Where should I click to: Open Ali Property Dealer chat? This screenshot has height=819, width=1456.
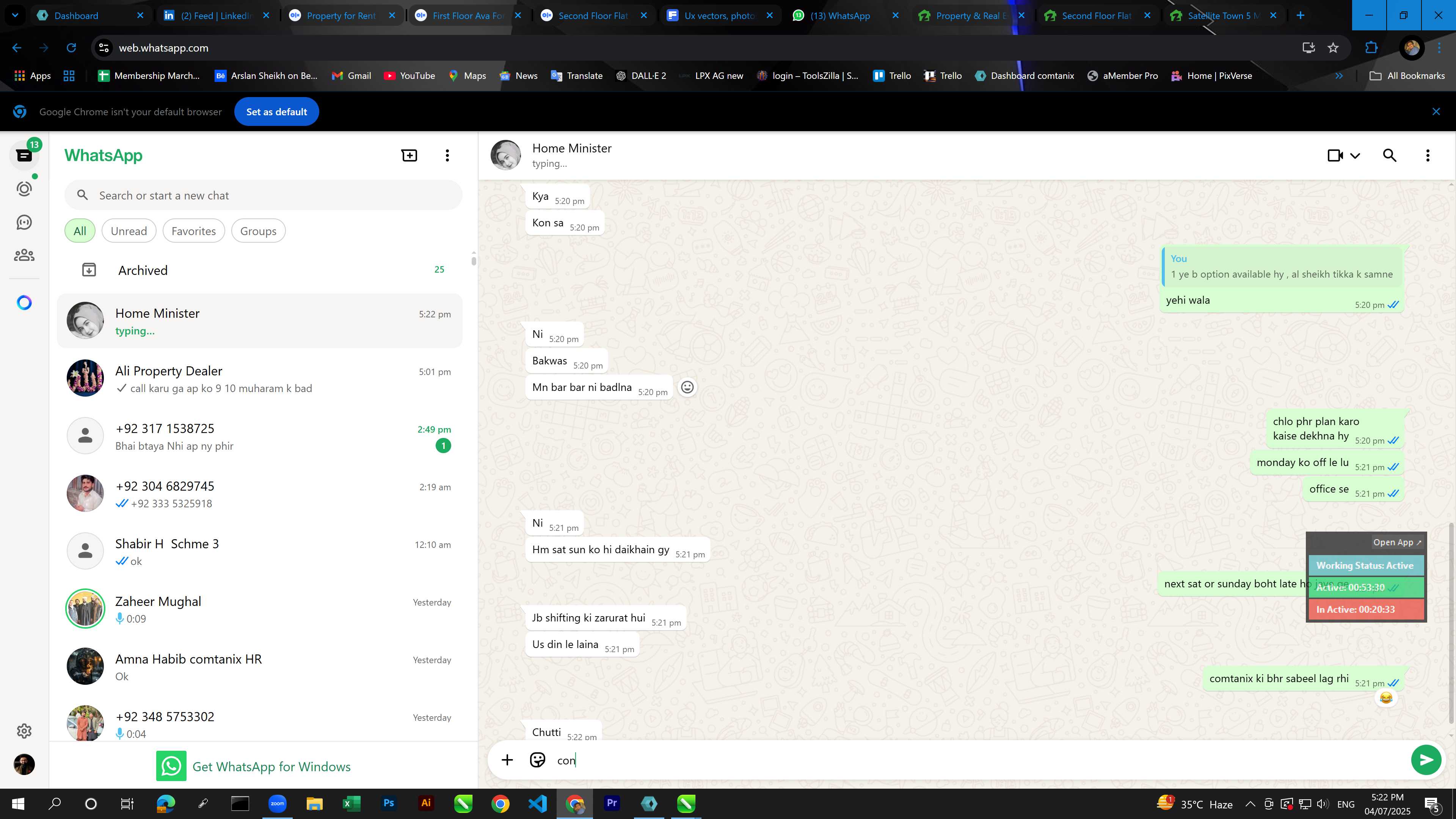260,379
